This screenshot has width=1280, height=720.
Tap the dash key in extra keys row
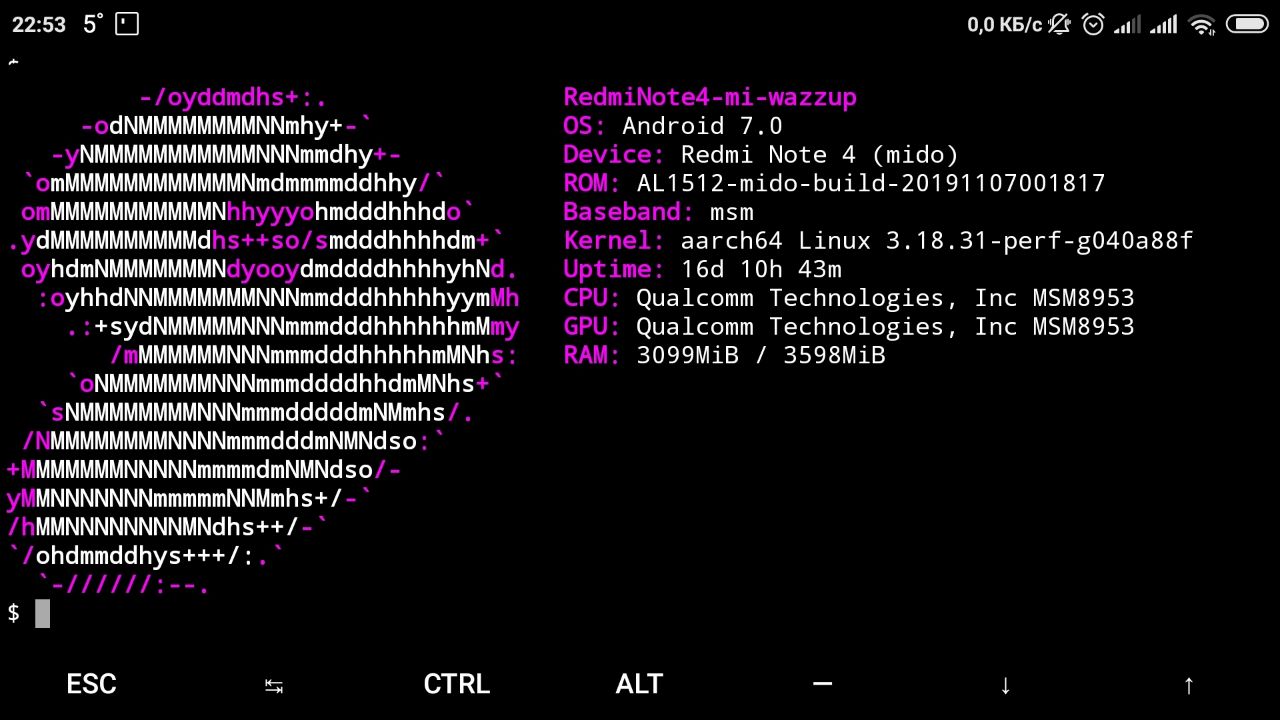click(x=823, y=684)
